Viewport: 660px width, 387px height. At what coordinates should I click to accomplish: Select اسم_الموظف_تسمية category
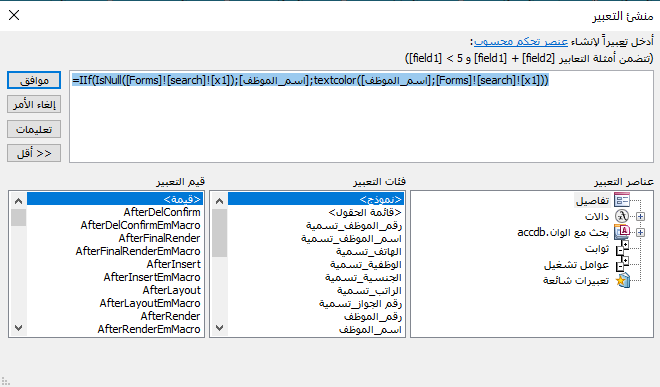tap(316, 238)
